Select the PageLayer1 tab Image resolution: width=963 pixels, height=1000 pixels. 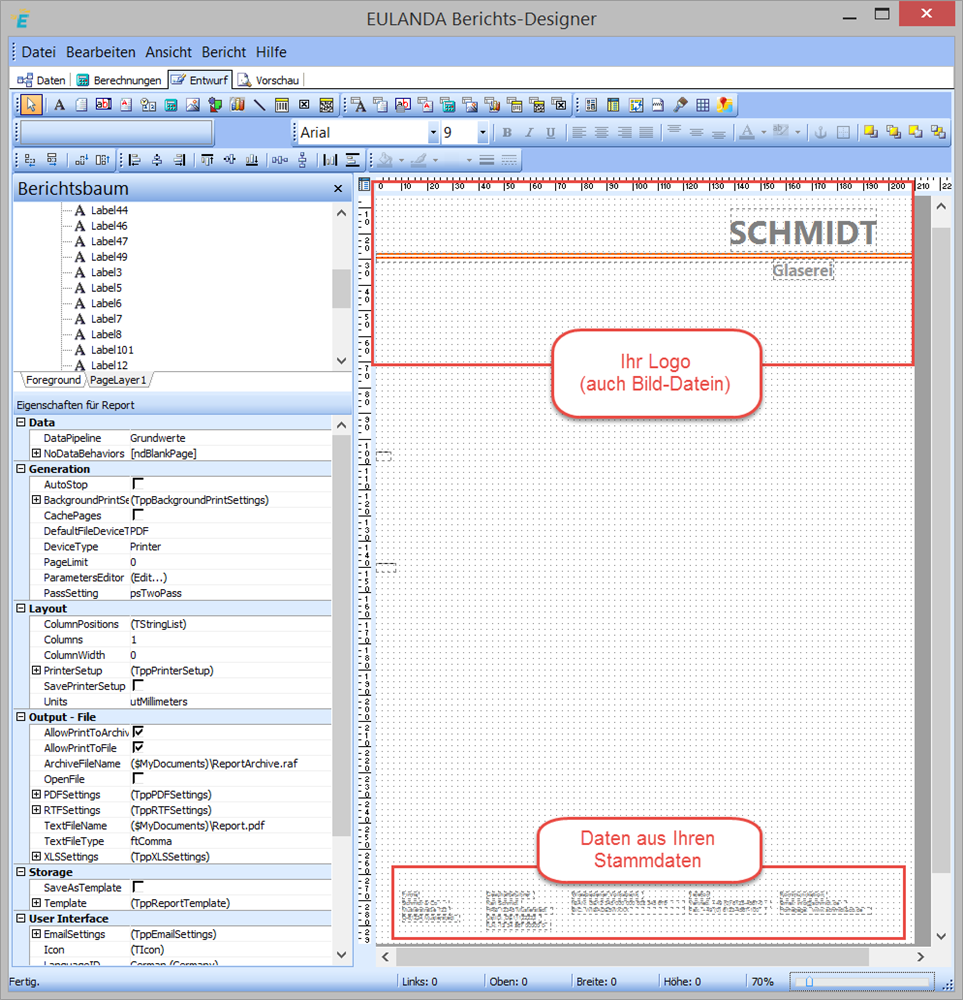point(119,380)
